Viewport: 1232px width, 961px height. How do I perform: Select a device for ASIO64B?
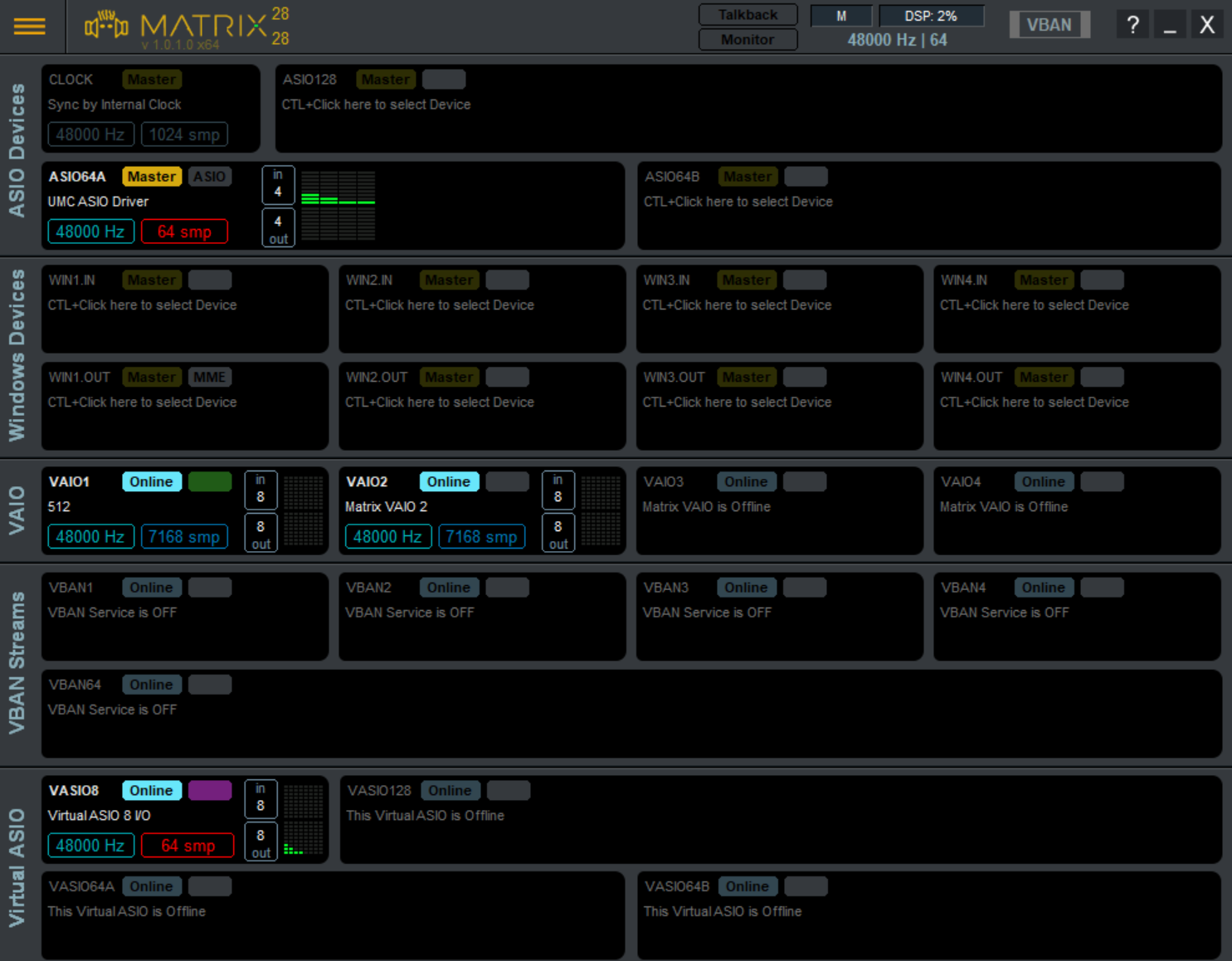738,202
